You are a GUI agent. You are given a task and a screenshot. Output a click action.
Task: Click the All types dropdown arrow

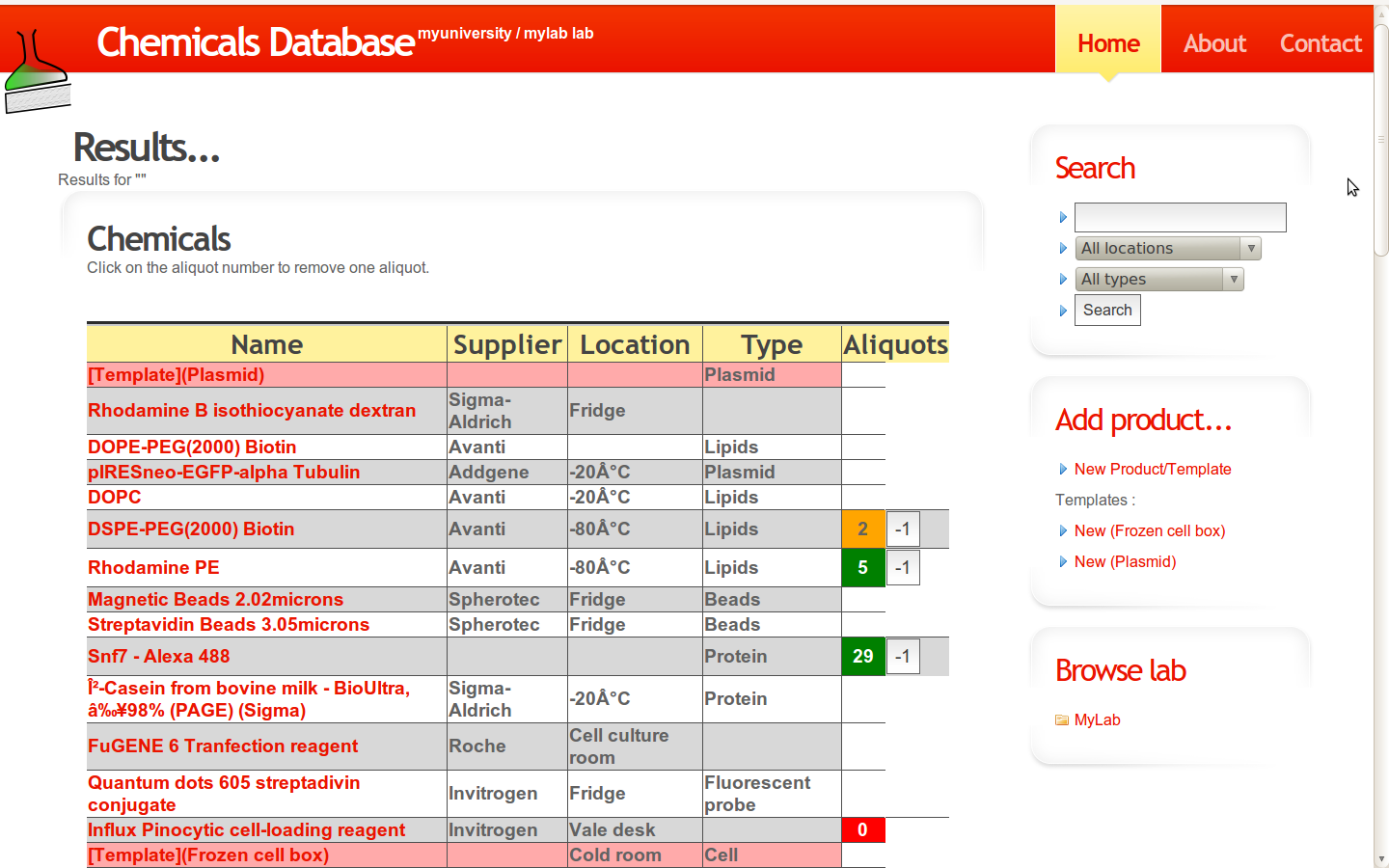pyautogui.click(x=1233, y=279)
